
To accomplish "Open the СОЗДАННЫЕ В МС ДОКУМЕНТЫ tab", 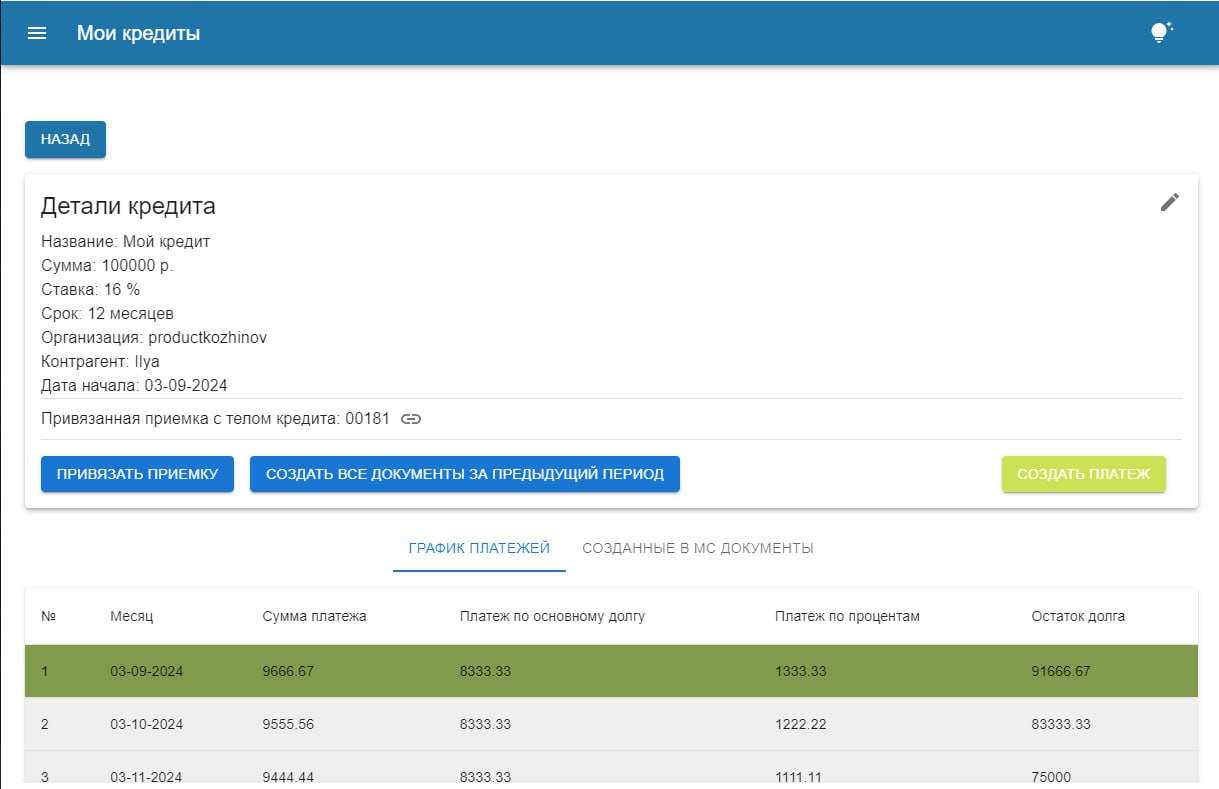I will point(697,548).
